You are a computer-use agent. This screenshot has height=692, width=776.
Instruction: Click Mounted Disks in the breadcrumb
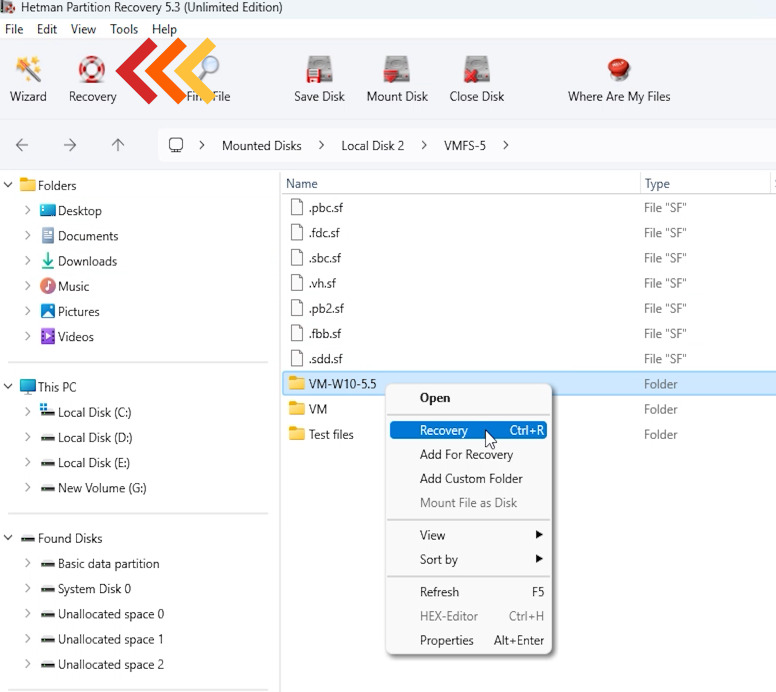pyautogui.click(x=262, y=146)
